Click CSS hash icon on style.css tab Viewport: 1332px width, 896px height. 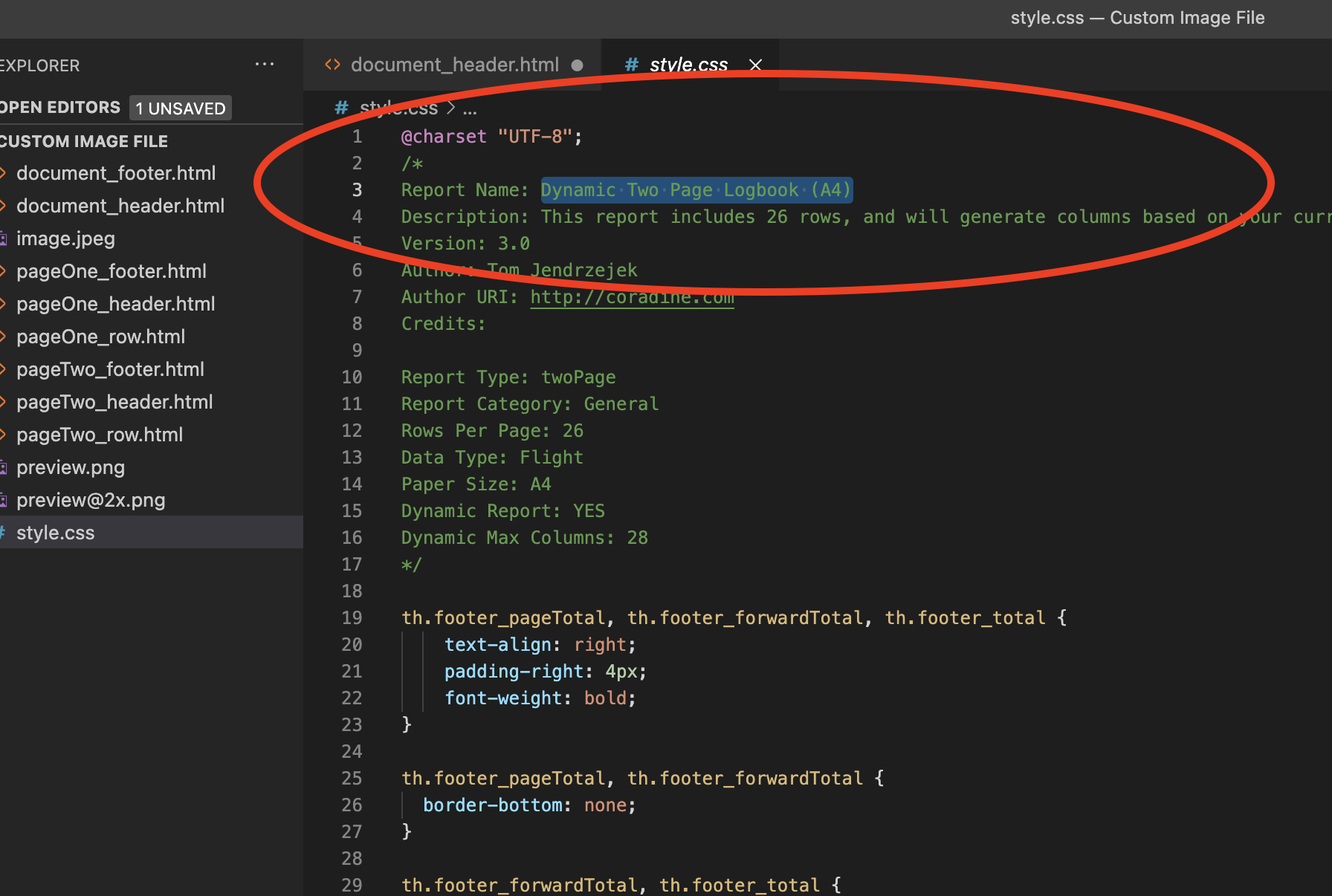coord(631,65)
